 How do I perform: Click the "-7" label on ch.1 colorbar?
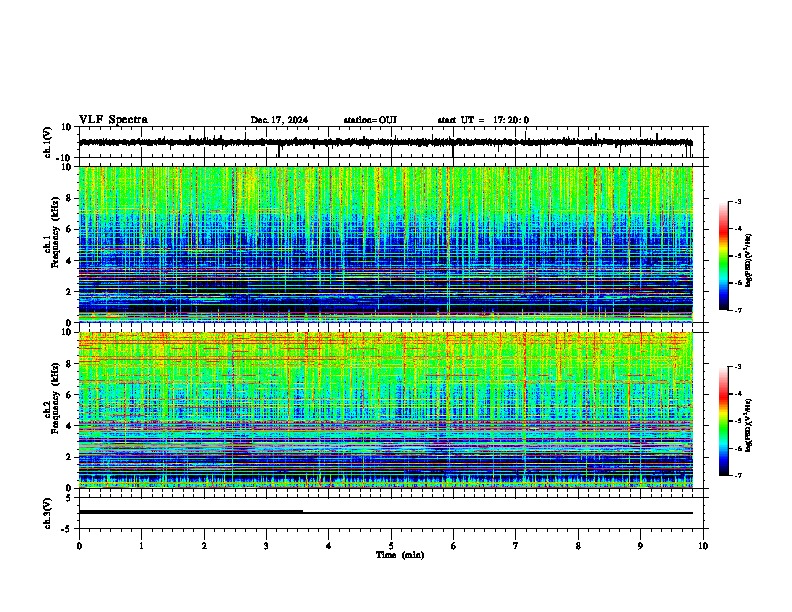[737, 310]
